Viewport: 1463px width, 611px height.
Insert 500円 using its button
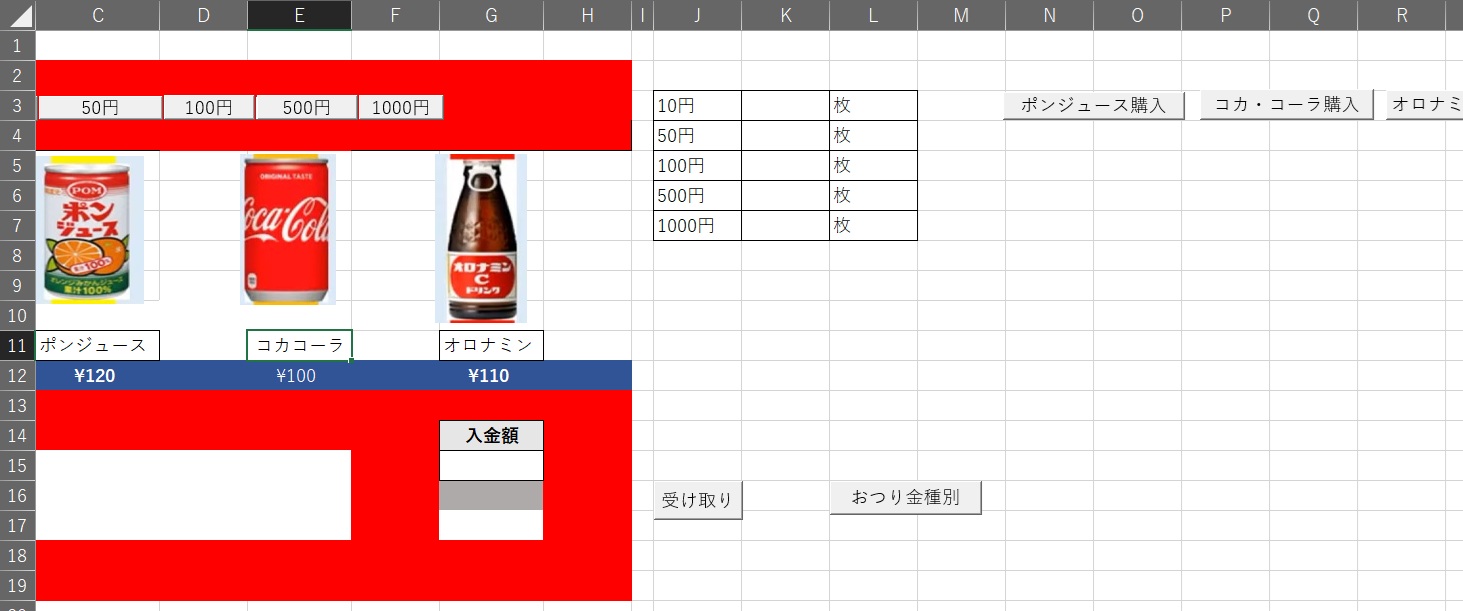click(306, 108)
